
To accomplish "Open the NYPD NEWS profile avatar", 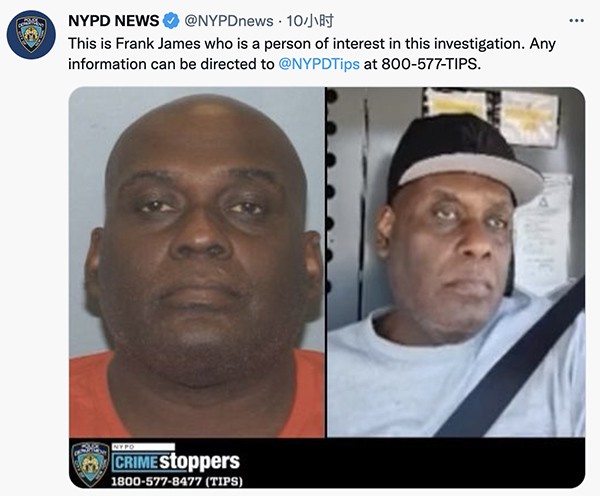I will point(31,35).
